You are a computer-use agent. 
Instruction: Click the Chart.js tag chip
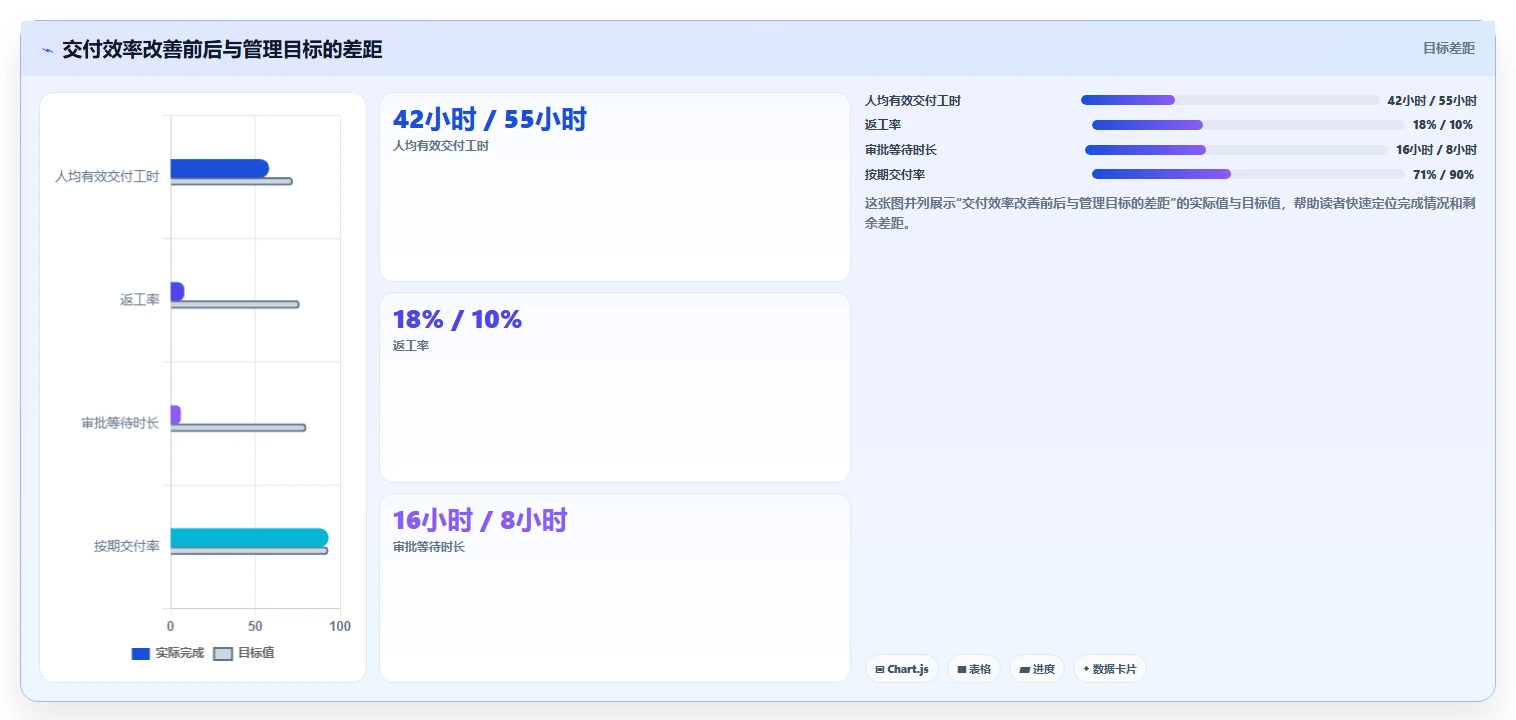(x=901, y=669)
